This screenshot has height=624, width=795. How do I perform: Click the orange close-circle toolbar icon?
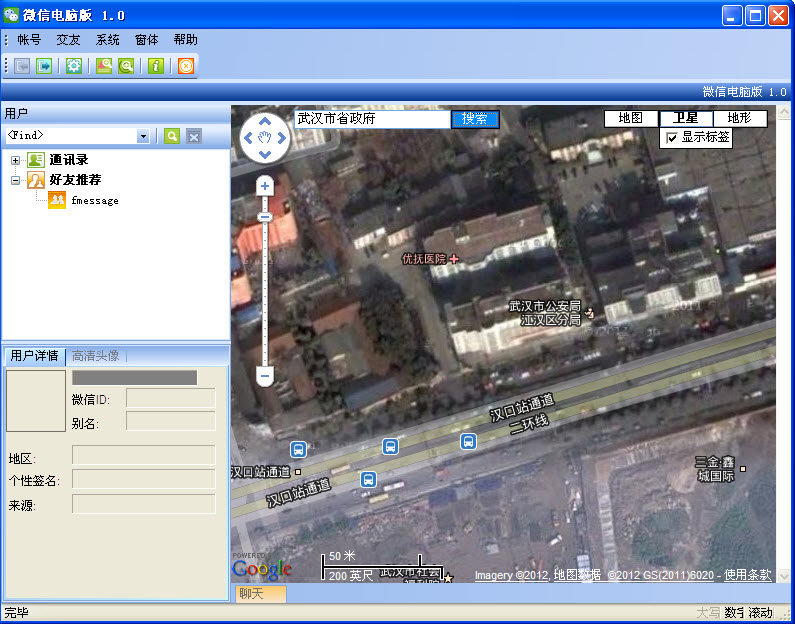pyautogui.click(x=185, y=66)
